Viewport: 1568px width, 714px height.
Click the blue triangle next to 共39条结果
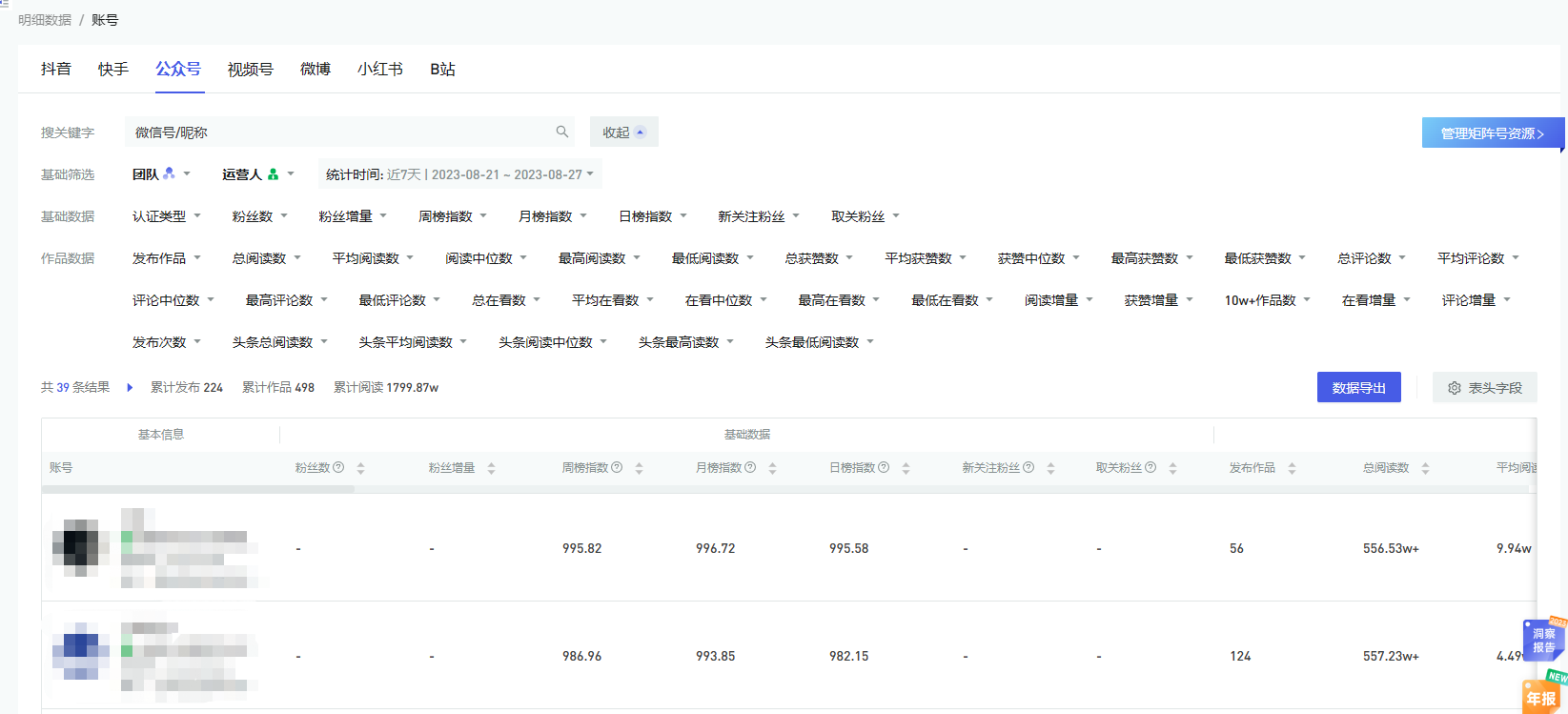[x=130, y=387]
